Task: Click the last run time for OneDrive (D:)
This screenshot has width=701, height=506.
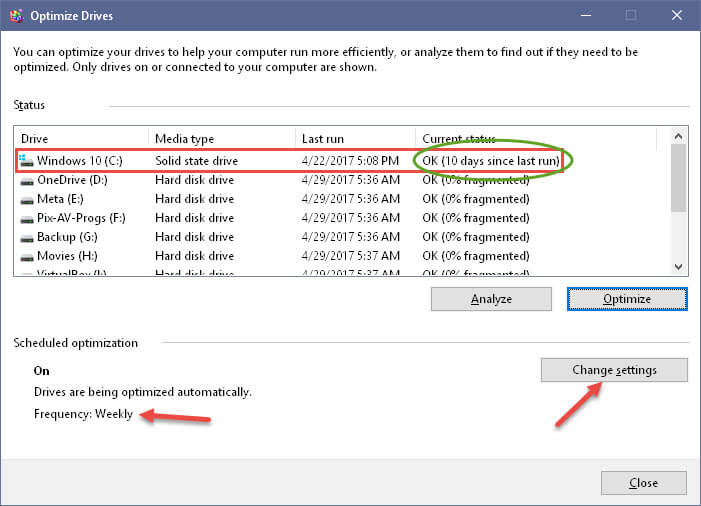Action: click(x=350, y=180)
